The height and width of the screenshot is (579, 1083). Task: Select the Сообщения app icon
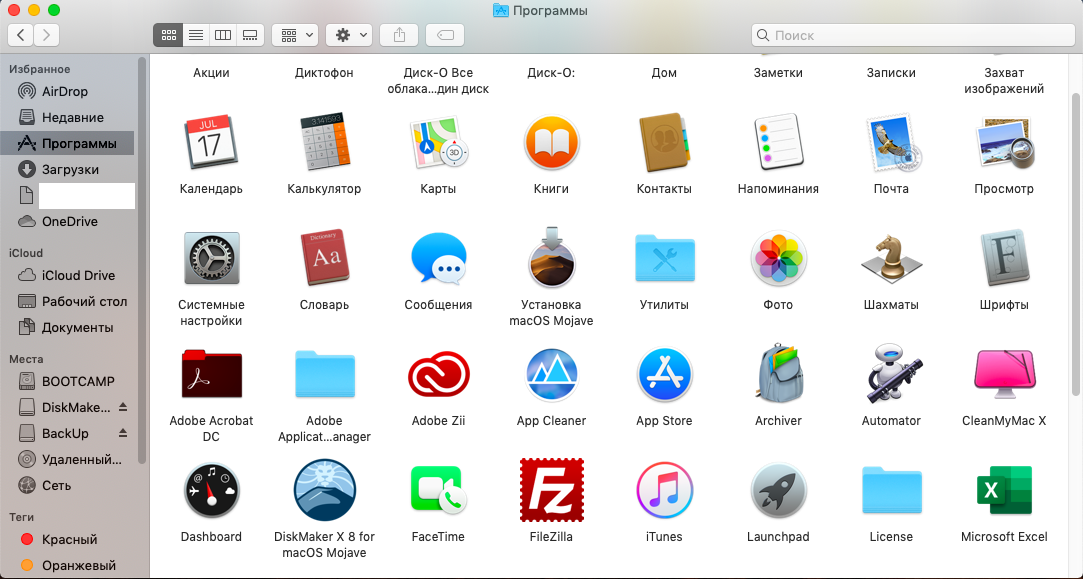tap(438, 259)
